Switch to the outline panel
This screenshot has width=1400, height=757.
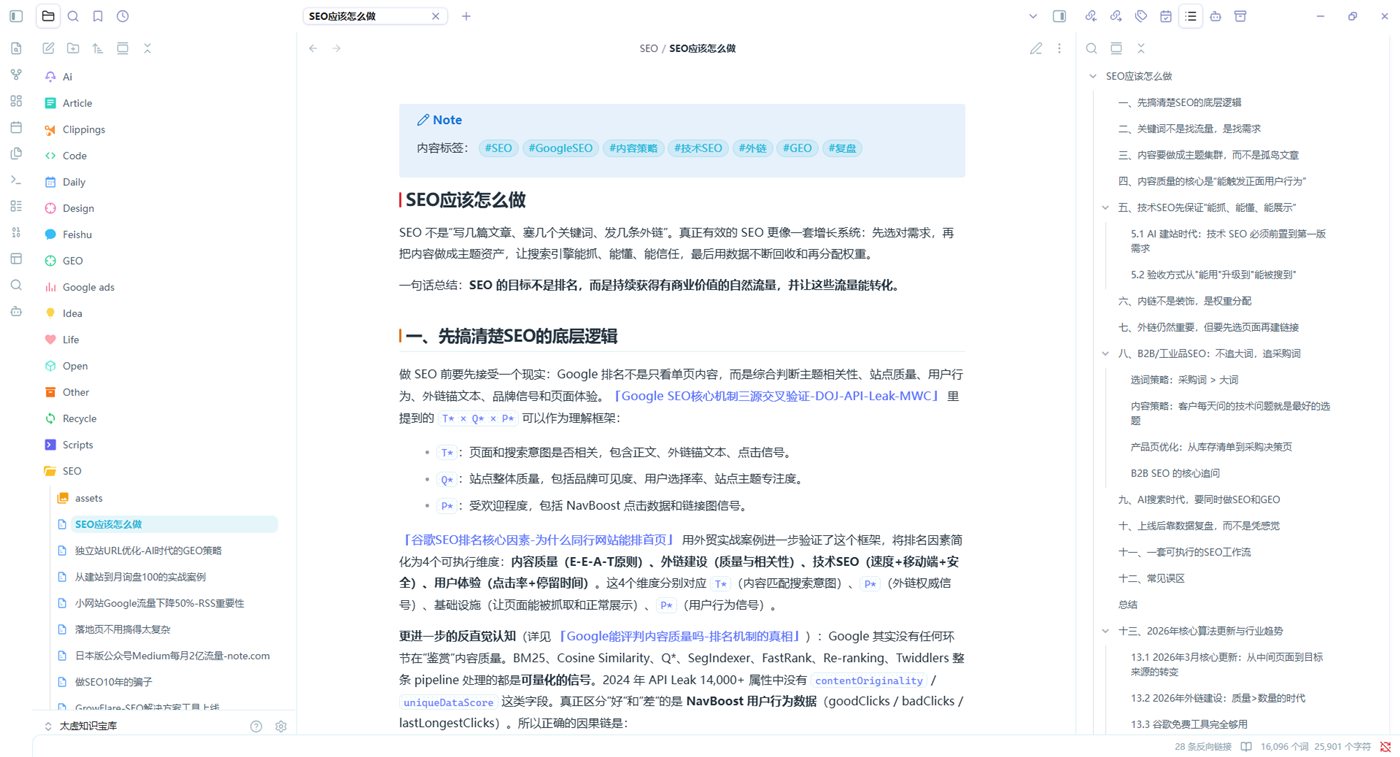click(1190, 16)
